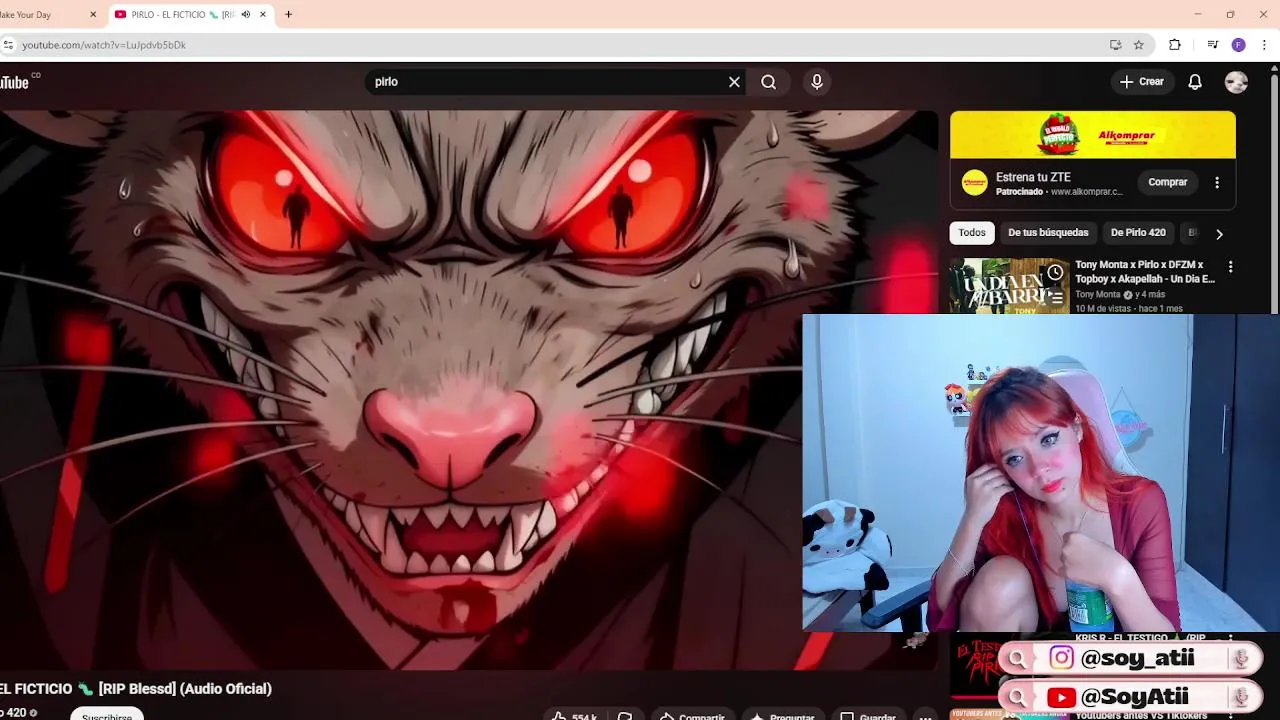Install app icon in the address bar
Viewport: 1280px width, 720px height.
[x=1115, y=45]
